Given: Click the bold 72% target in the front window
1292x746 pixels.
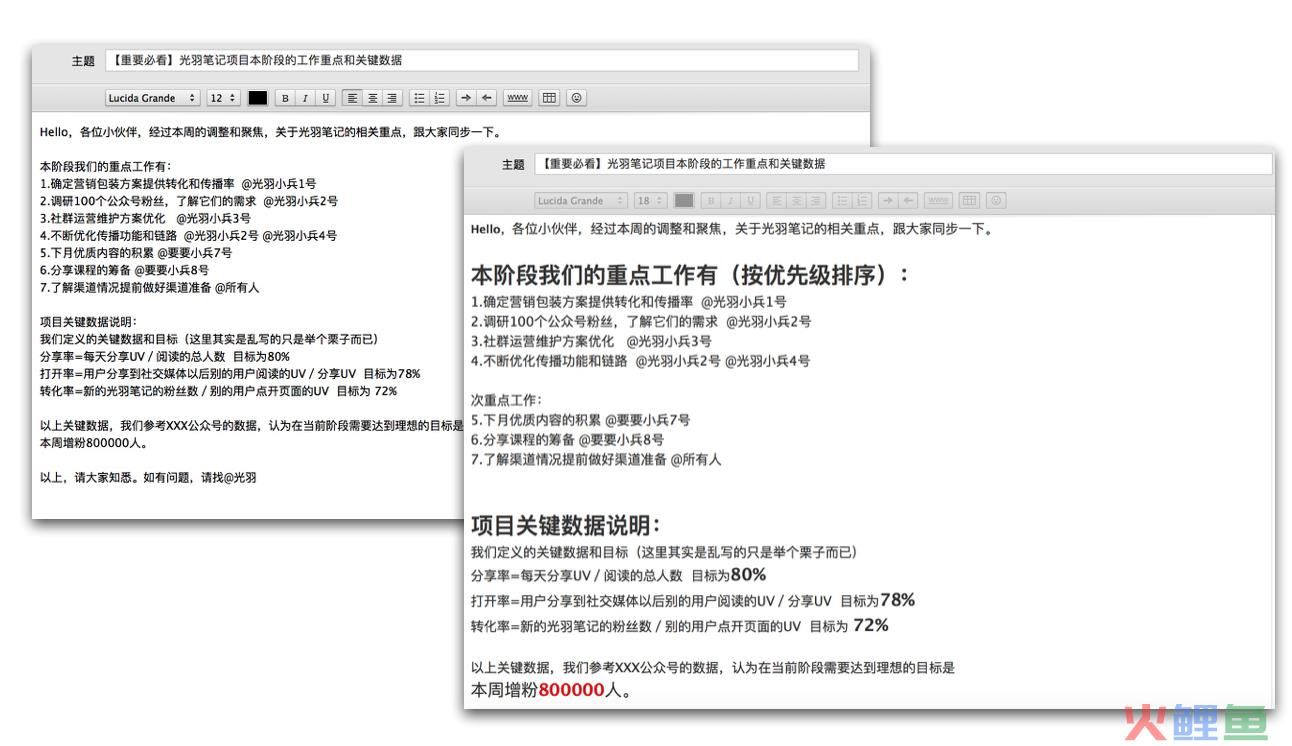Looking at the screenshot, I should [870, 625].
